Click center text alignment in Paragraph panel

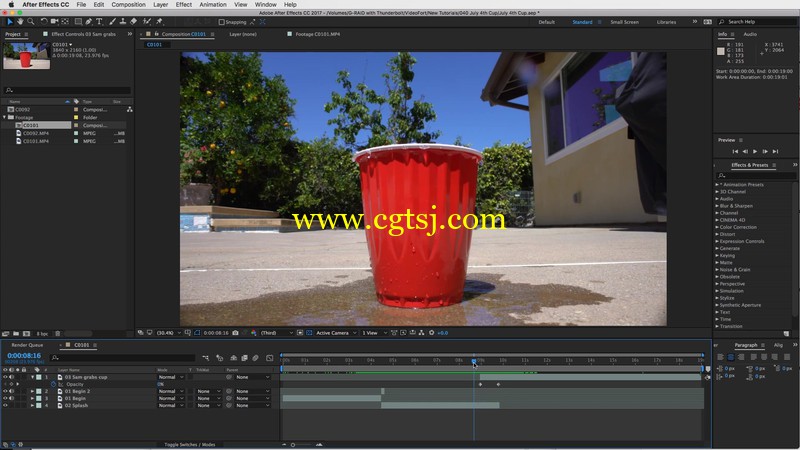(x=731, y=357)
